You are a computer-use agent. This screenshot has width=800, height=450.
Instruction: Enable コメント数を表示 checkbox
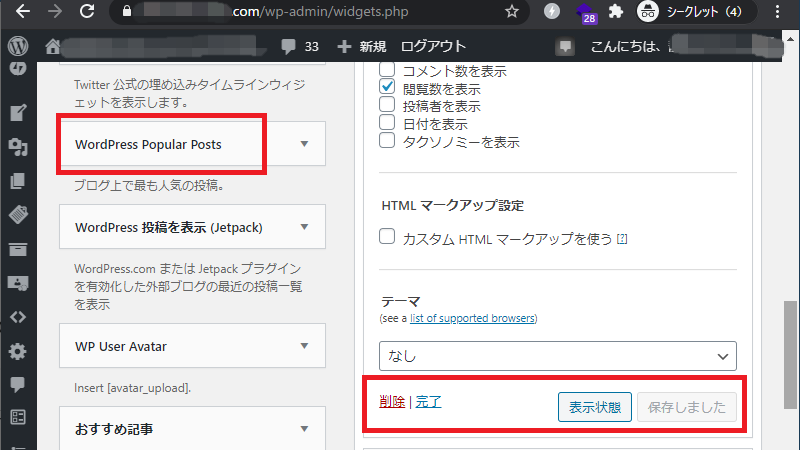pos(387,69)
